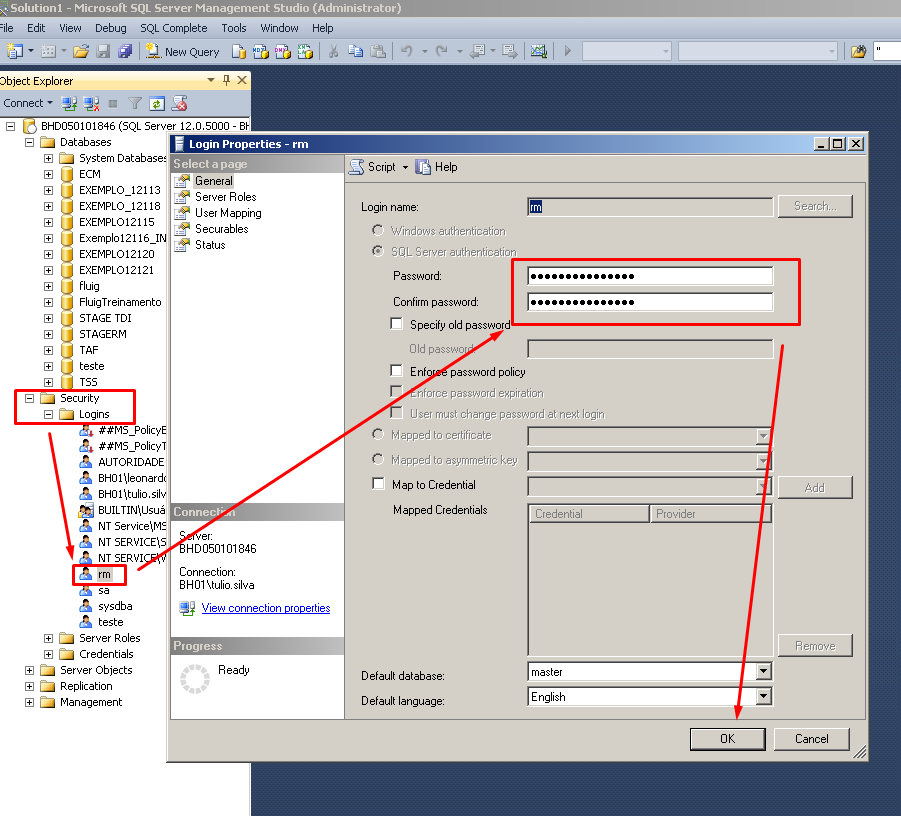Click the Save All icon
Viewport: 901px width, 816px height.
125,52
